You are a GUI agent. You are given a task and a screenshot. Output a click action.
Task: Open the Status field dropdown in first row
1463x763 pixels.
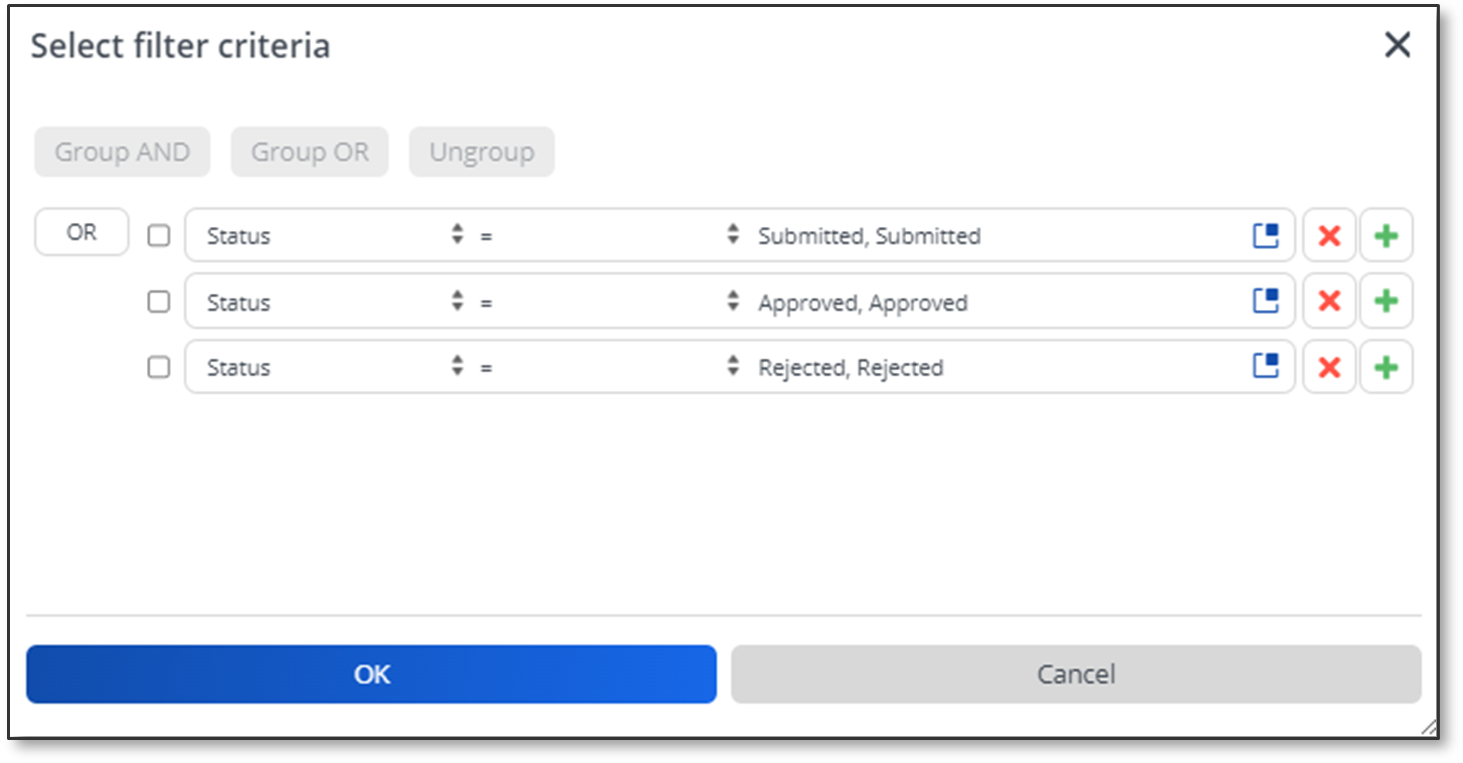point(334,236)
